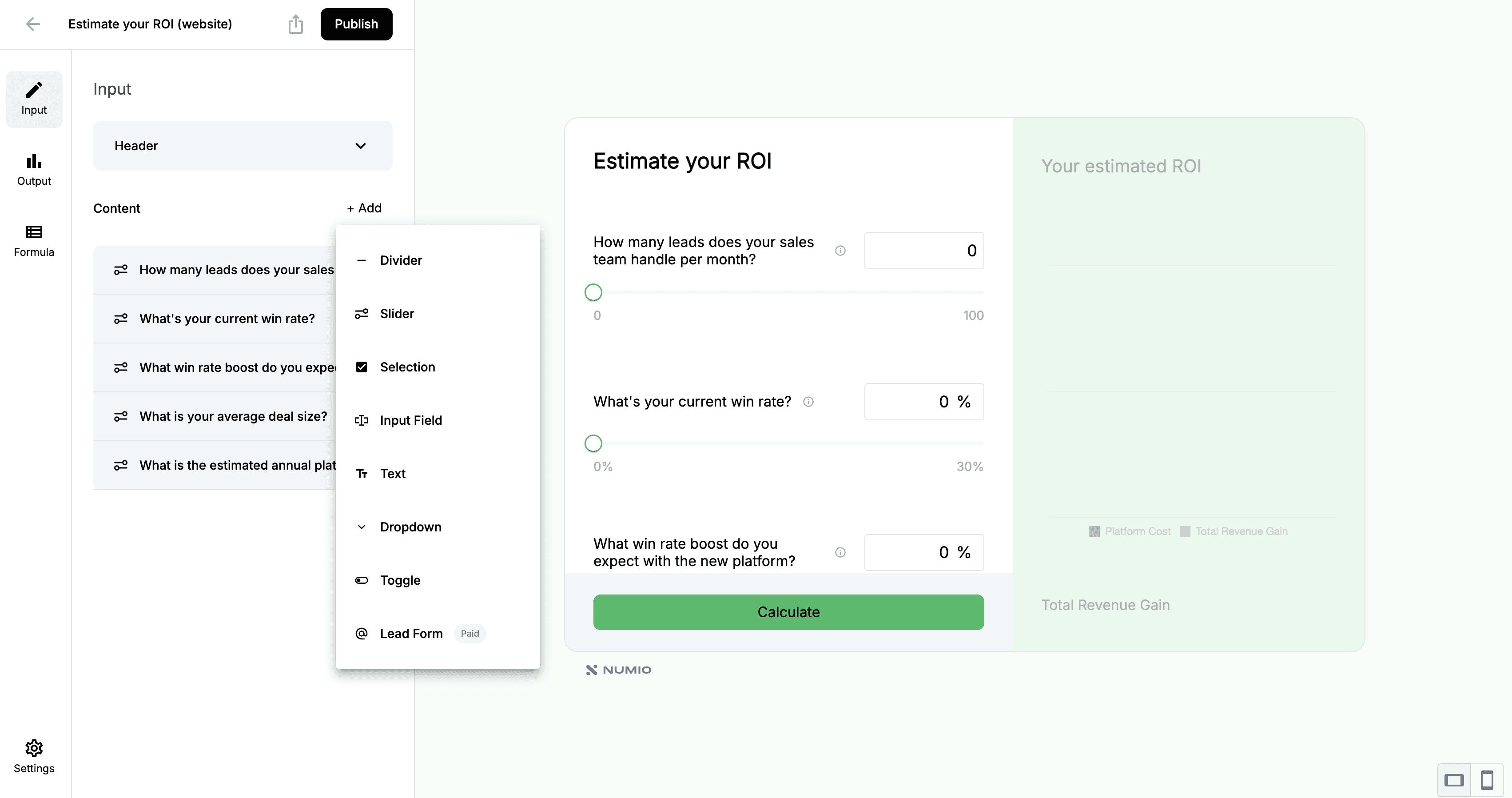
Task: Choose Slider from the add menu
Action: click(397, 314)
